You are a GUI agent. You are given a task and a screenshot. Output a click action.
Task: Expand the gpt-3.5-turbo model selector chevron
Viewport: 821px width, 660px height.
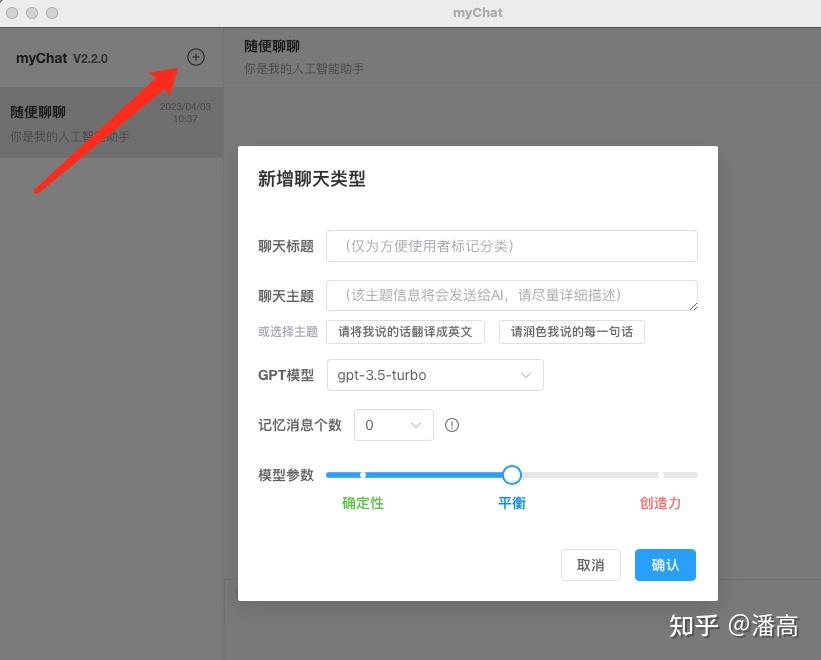tap(527, 375)
